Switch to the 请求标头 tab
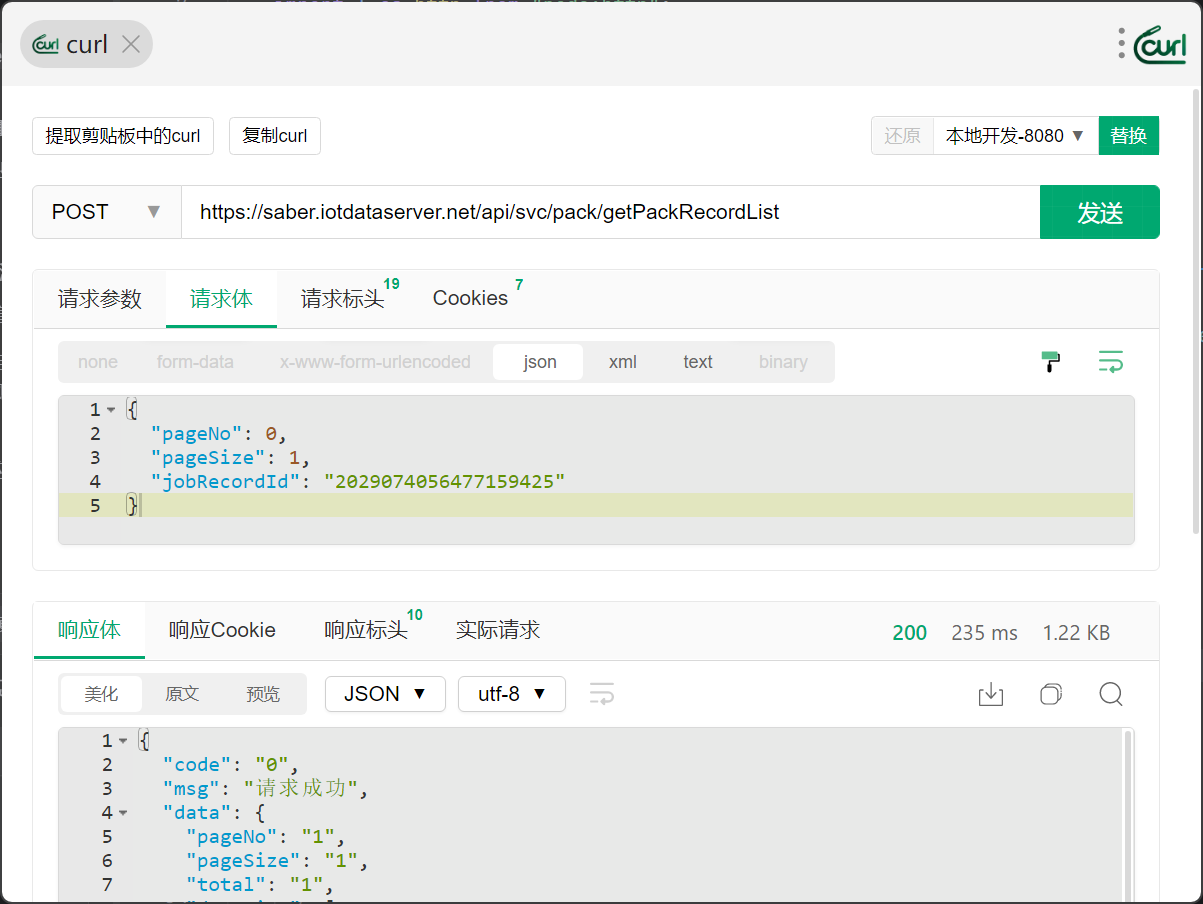The image size is (1203, 904). click(x=343, y=299)
